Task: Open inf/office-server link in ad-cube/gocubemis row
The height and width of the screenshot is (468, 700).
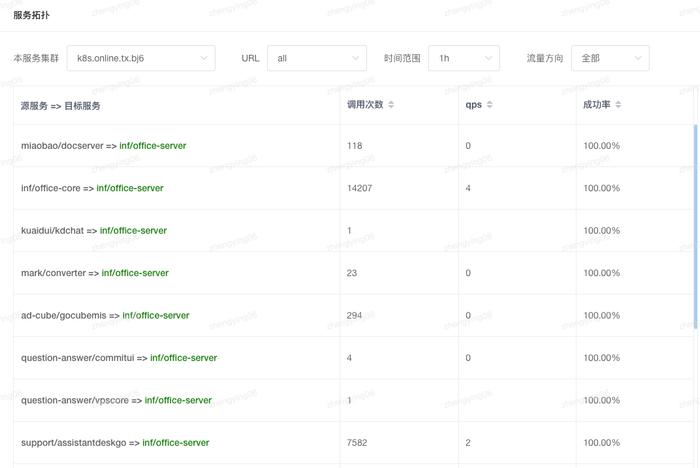Action: point(156,315)
